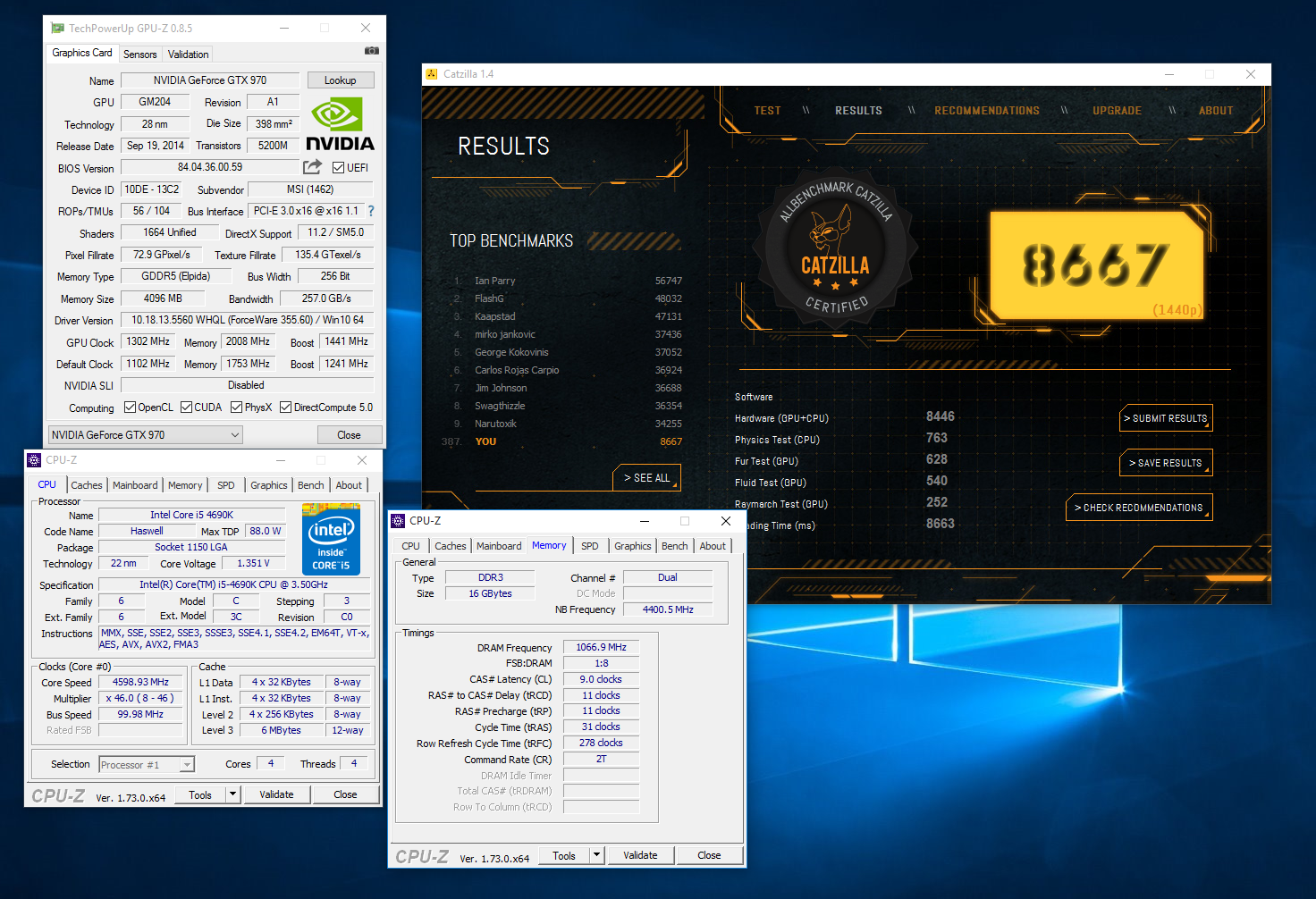The height and width of the screenshot is (899, 1316).
Task: Click the Intel Core i5 4690K name field
Action: click(x=191, y=515)
